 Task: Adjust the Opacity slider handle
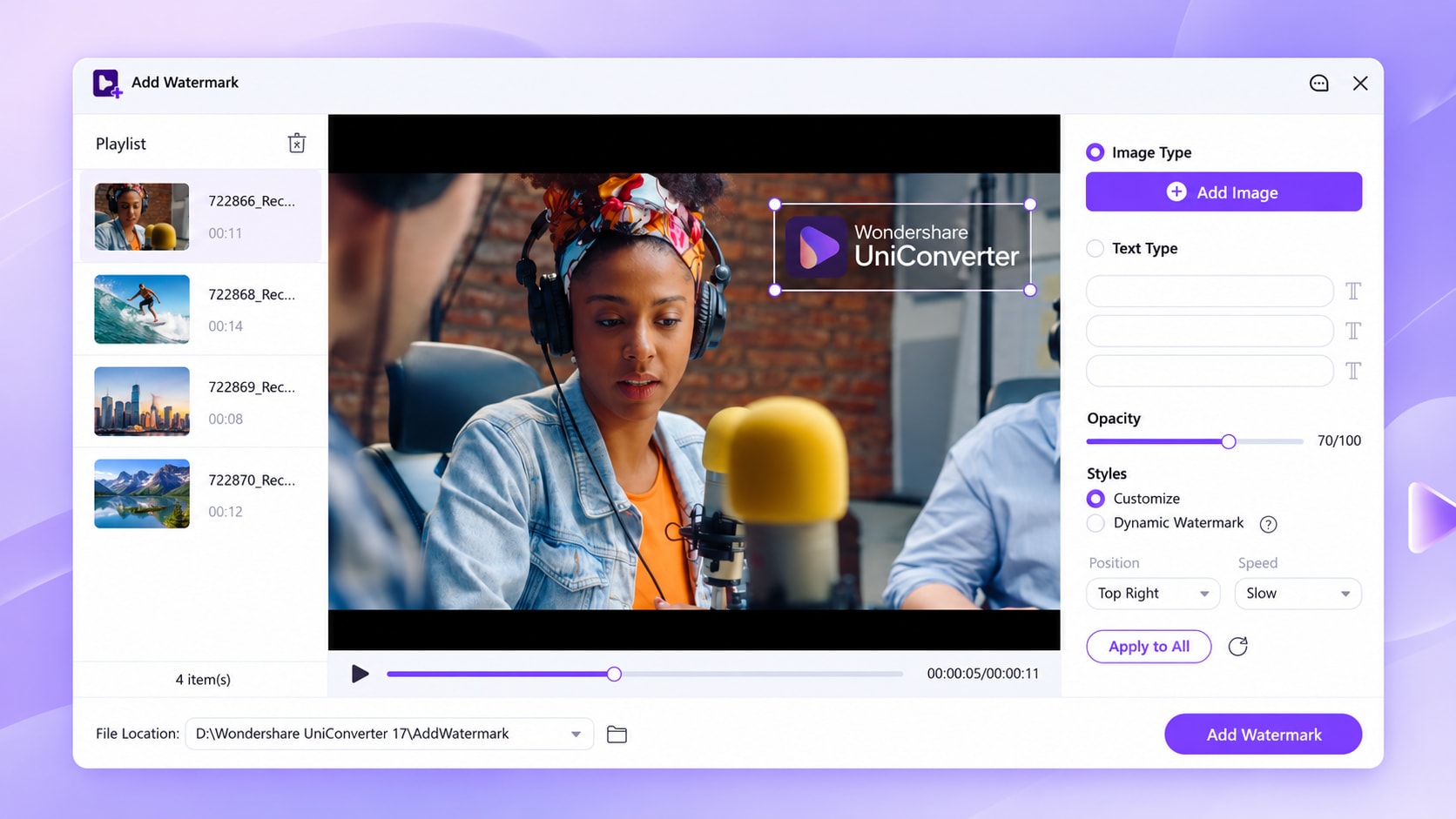pos(1228,441)
